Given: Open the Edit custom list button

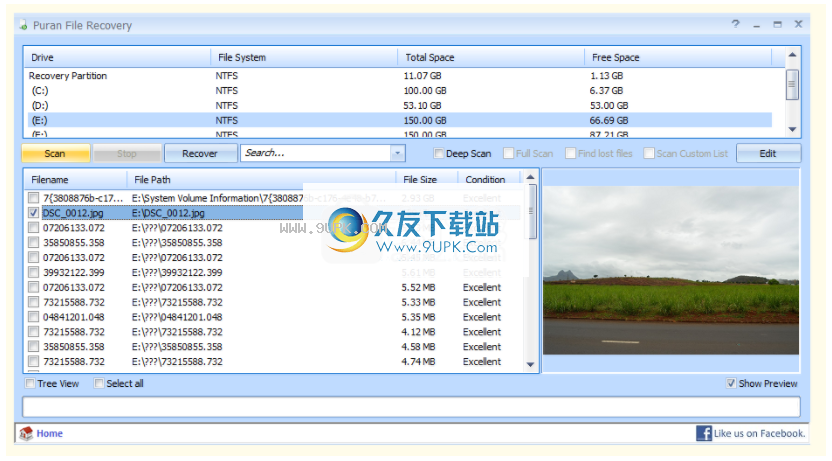Looking at the screenshot, I should click(768, 153).
